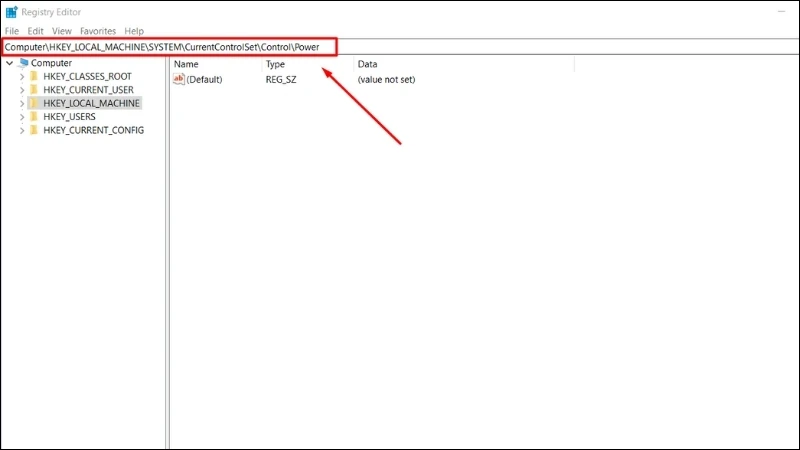Minimize the Registry Editor window
The width and height of the screenshot is (800, 450).
pos(781,11)
